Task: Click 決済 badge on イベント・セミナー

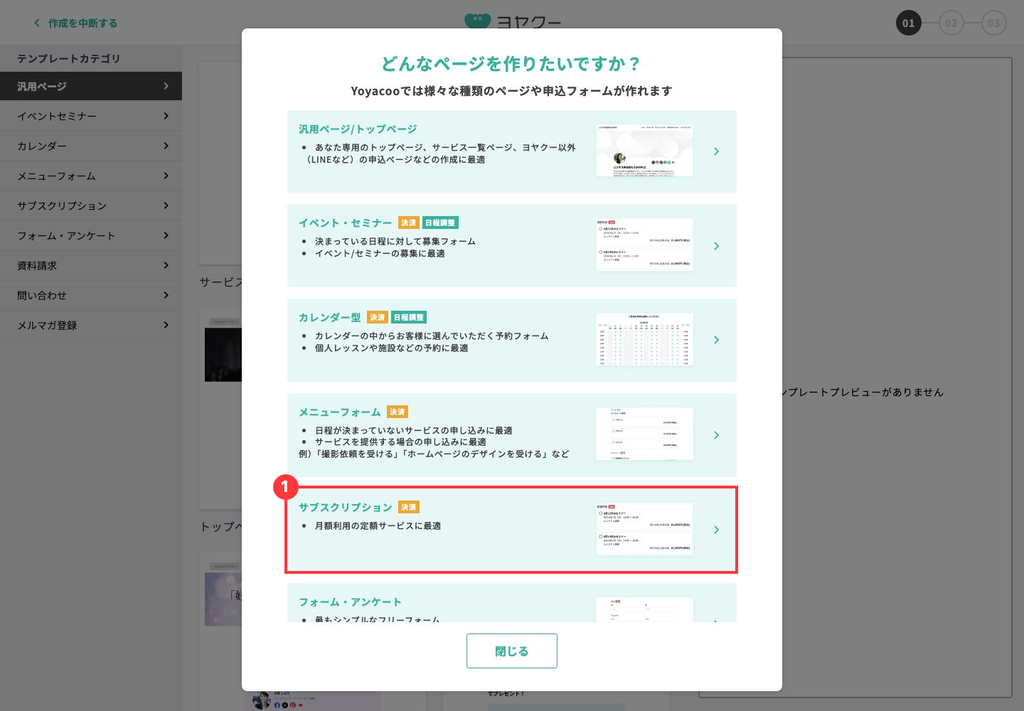Action: click(x=409, y=223)
